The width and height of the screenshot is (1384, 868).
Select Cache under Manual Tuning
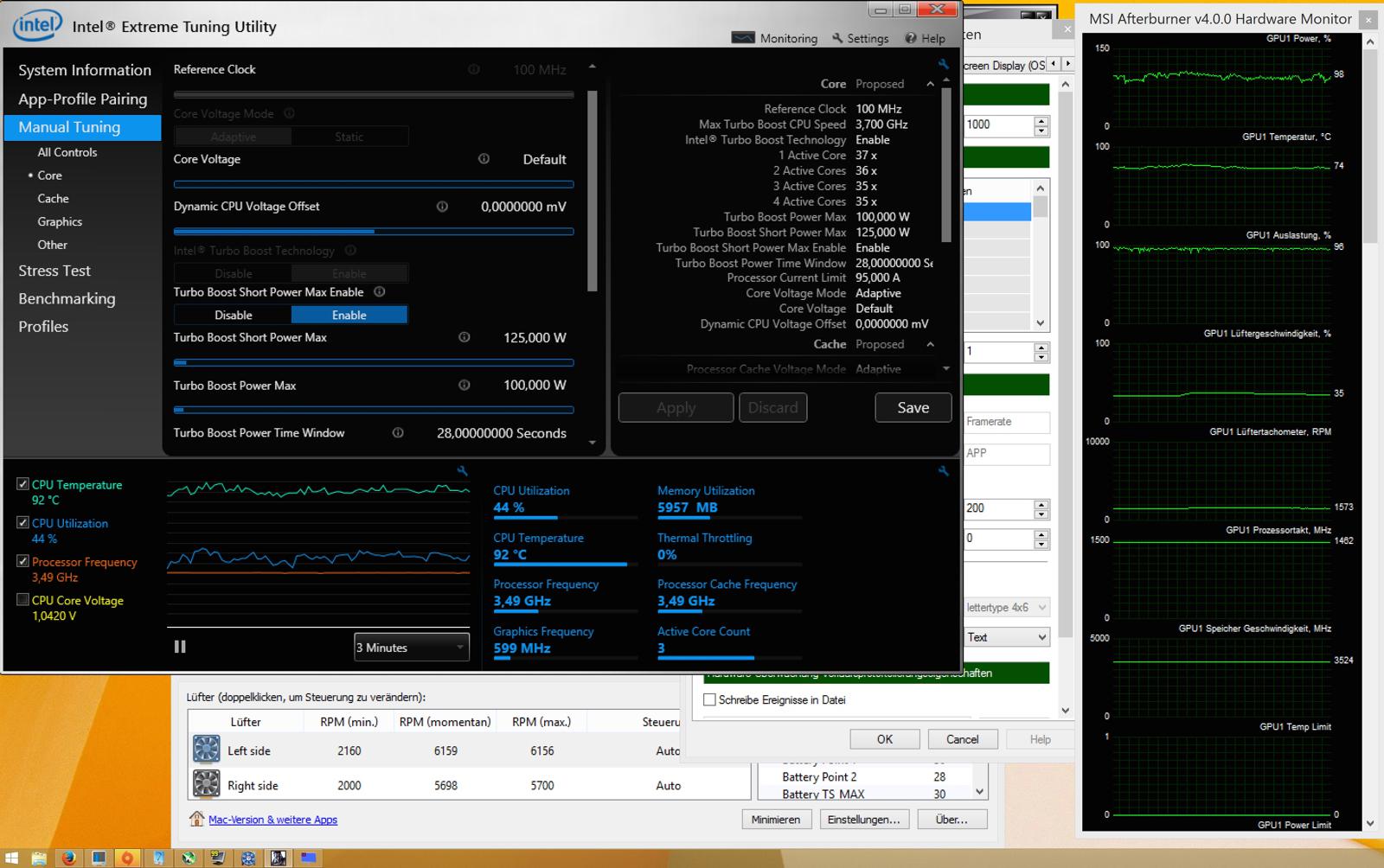tap(53, 198)
